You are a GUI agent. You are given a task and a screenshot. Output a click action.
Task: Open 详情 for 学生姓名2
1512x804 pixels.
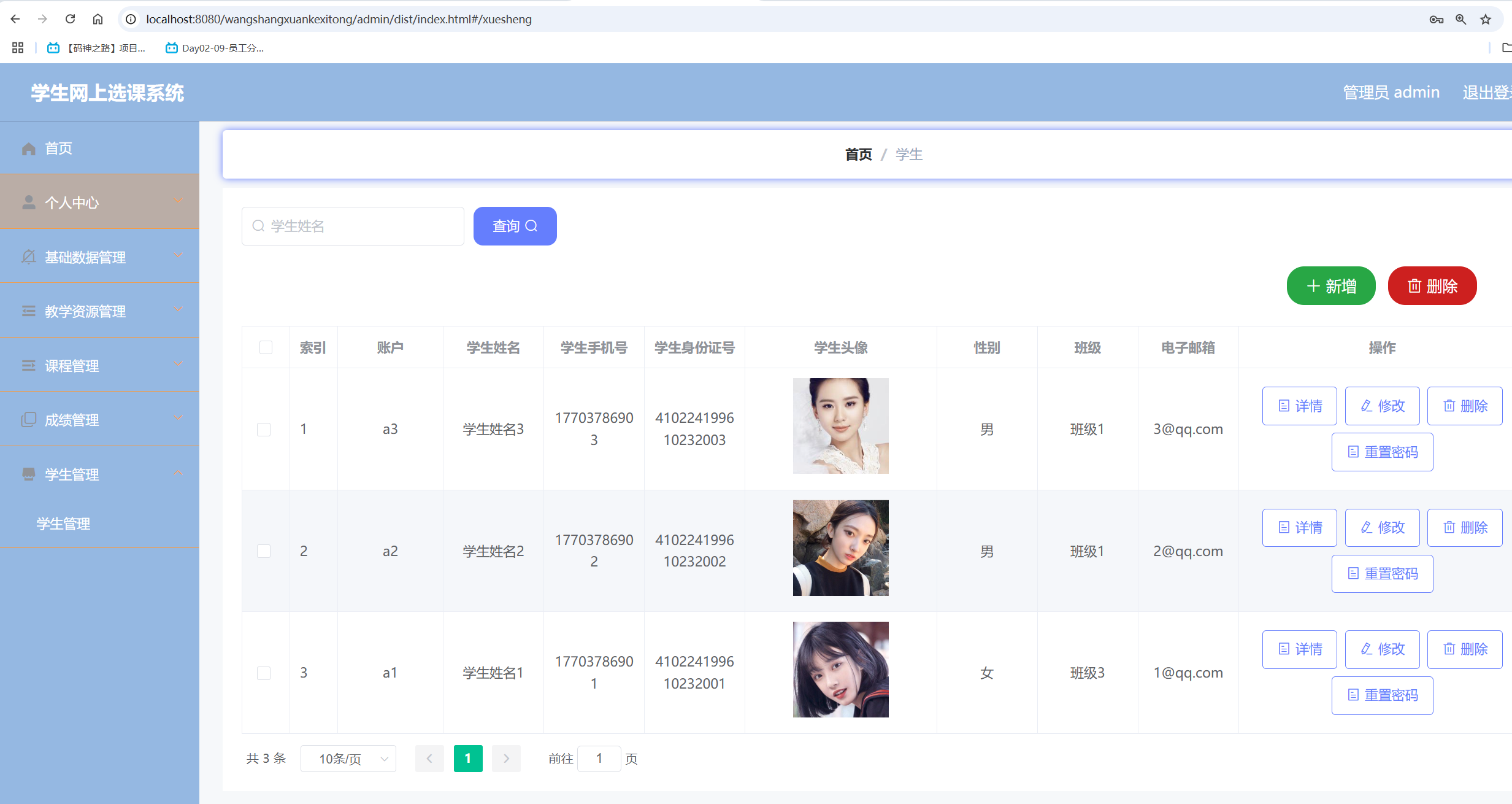coord(1299,527)
